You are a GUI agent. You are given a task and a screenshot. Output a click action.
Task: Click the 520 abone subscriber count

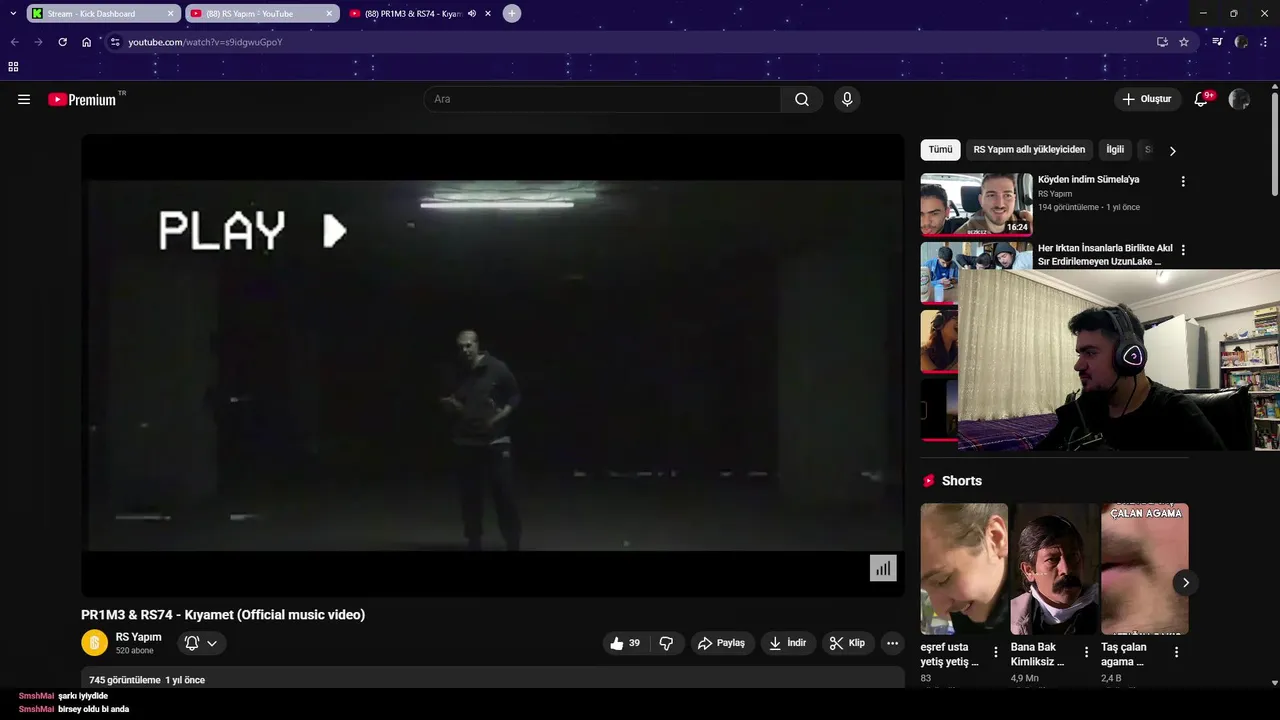coord(135,651)
